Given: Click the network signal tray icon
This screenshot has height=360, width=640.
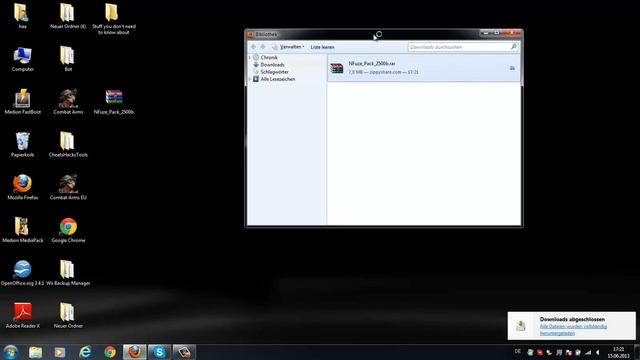Looking at the screenshot, I should click(x=588, y=352).
